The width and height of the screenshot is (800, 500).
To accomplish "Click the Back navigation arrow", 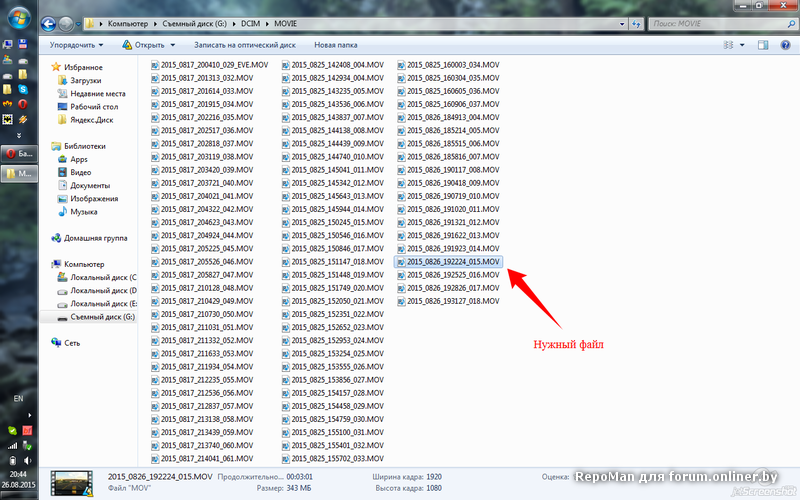I will pos(48,23).
